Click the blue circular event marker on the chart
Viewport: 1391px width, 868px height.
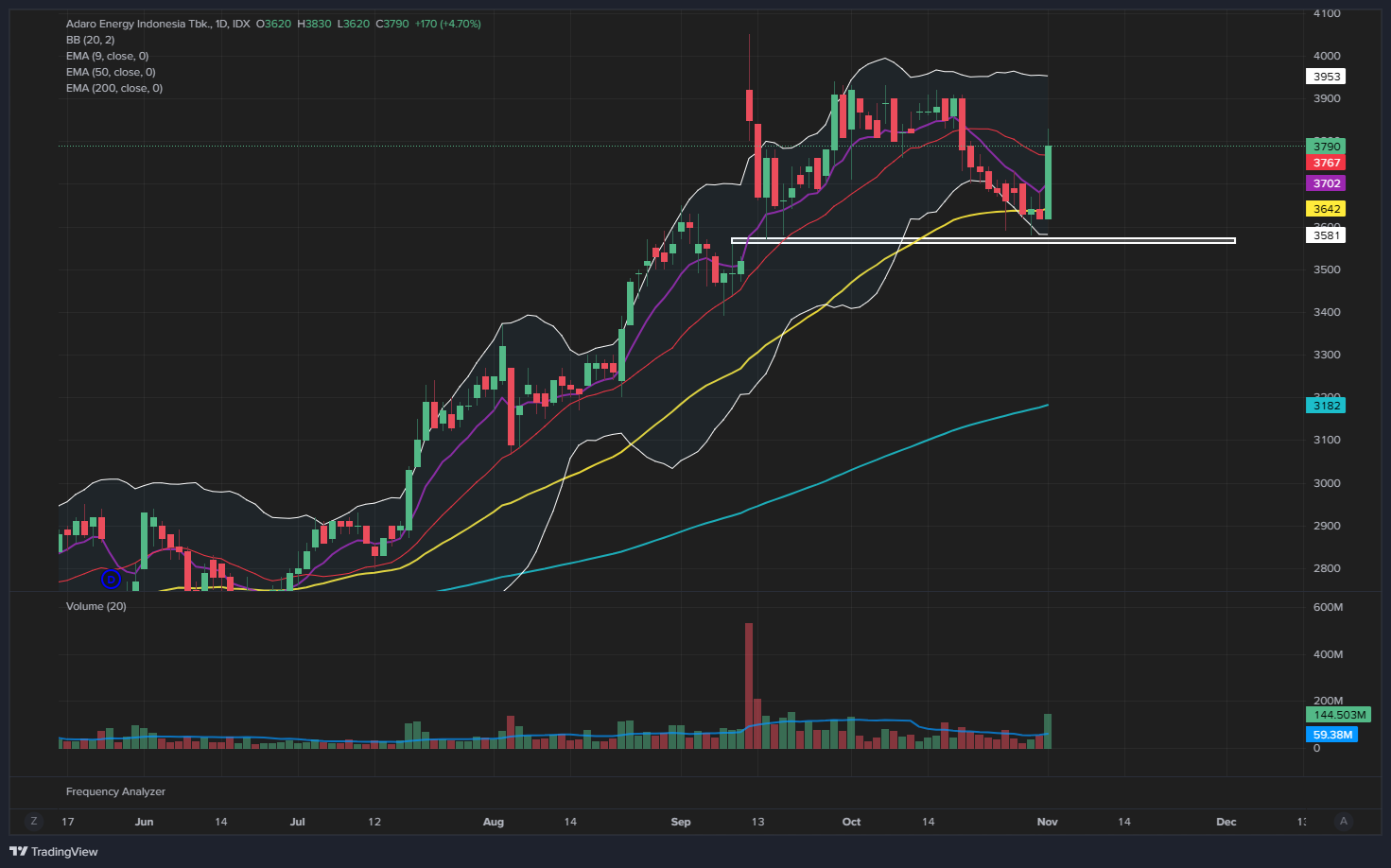point(111,579)
